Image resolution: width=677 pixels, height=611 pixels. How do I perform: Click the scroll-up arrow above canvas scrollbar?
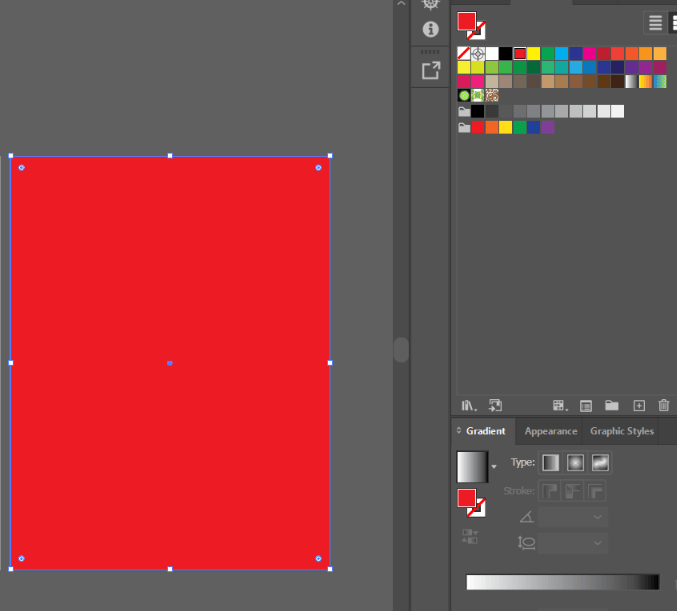coord(401,3)
